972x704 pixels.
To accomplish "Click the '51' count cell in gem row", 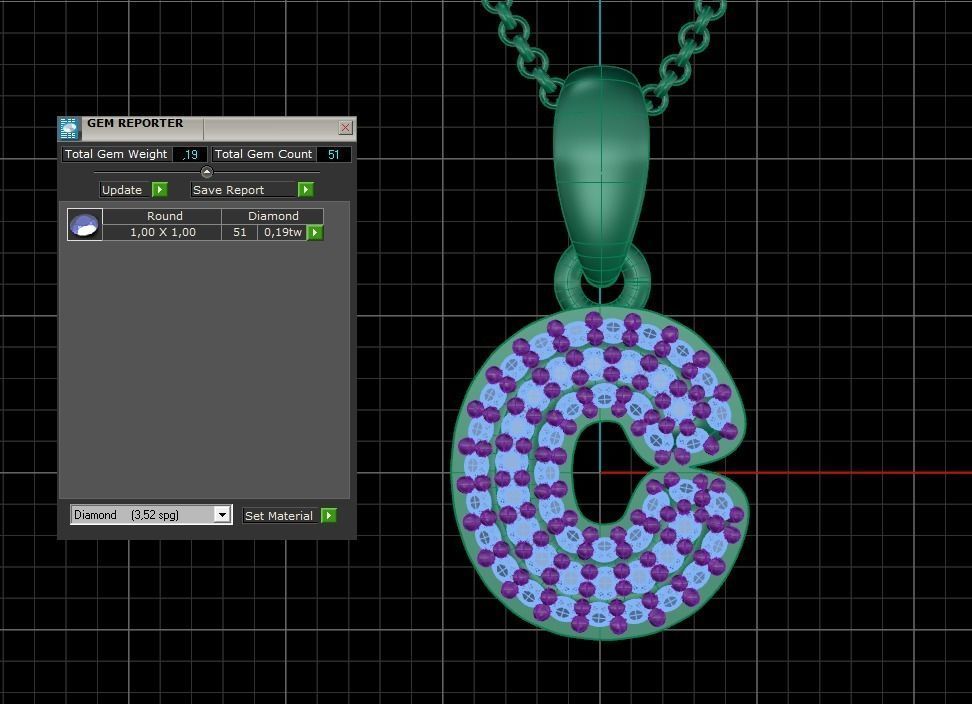I will click(239, 232).
